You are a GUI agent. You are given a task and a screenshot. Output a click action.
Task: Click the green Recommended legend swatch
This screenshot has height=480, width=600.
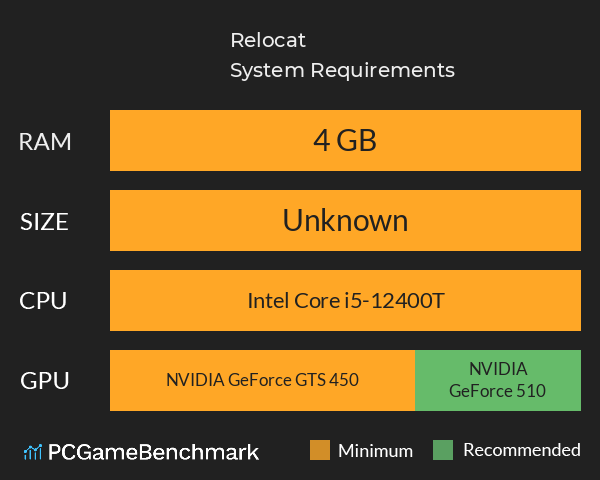pos(444,451)
